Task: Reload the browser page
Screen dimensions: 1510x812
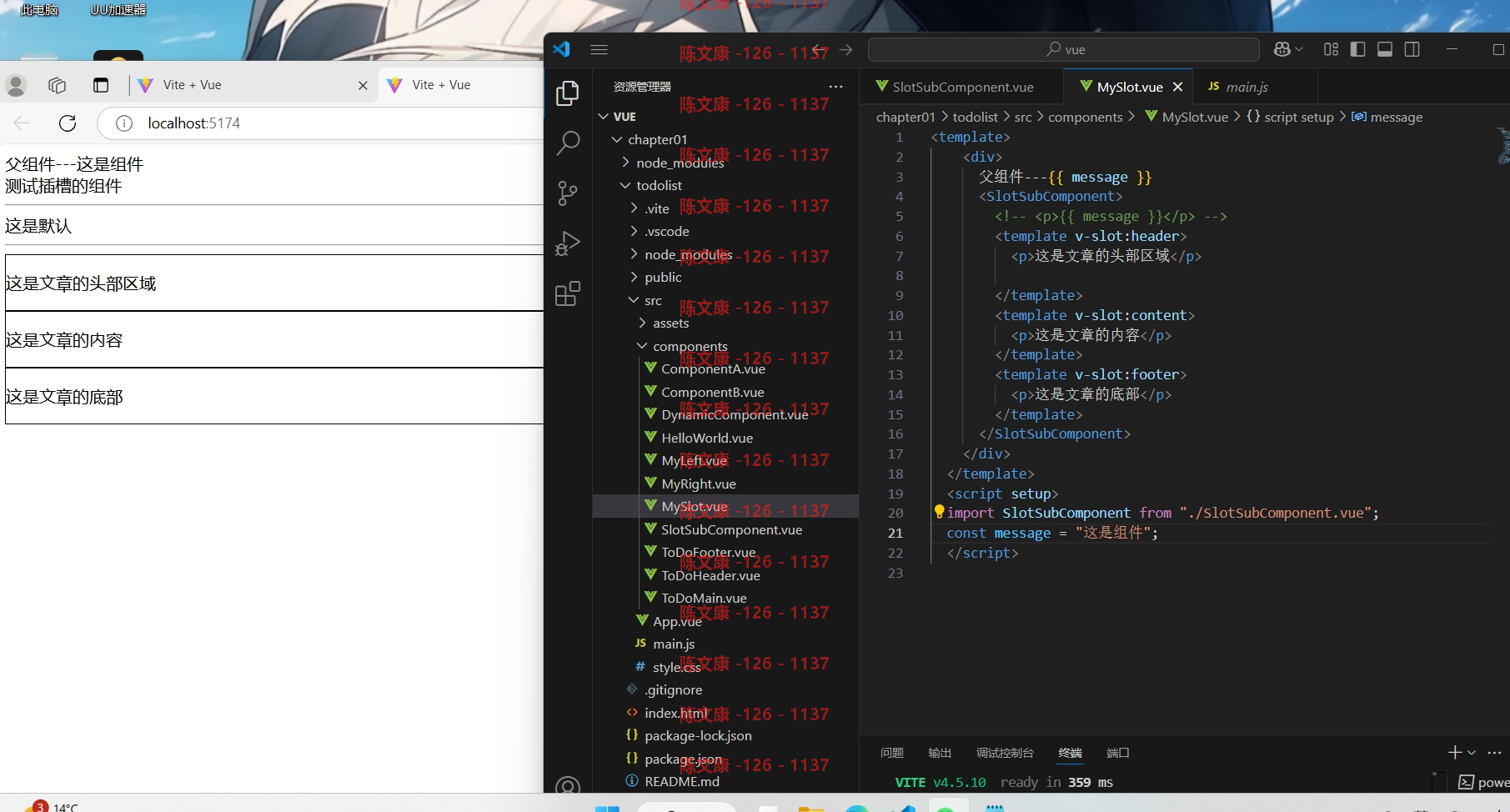Action: pos(68,123)
